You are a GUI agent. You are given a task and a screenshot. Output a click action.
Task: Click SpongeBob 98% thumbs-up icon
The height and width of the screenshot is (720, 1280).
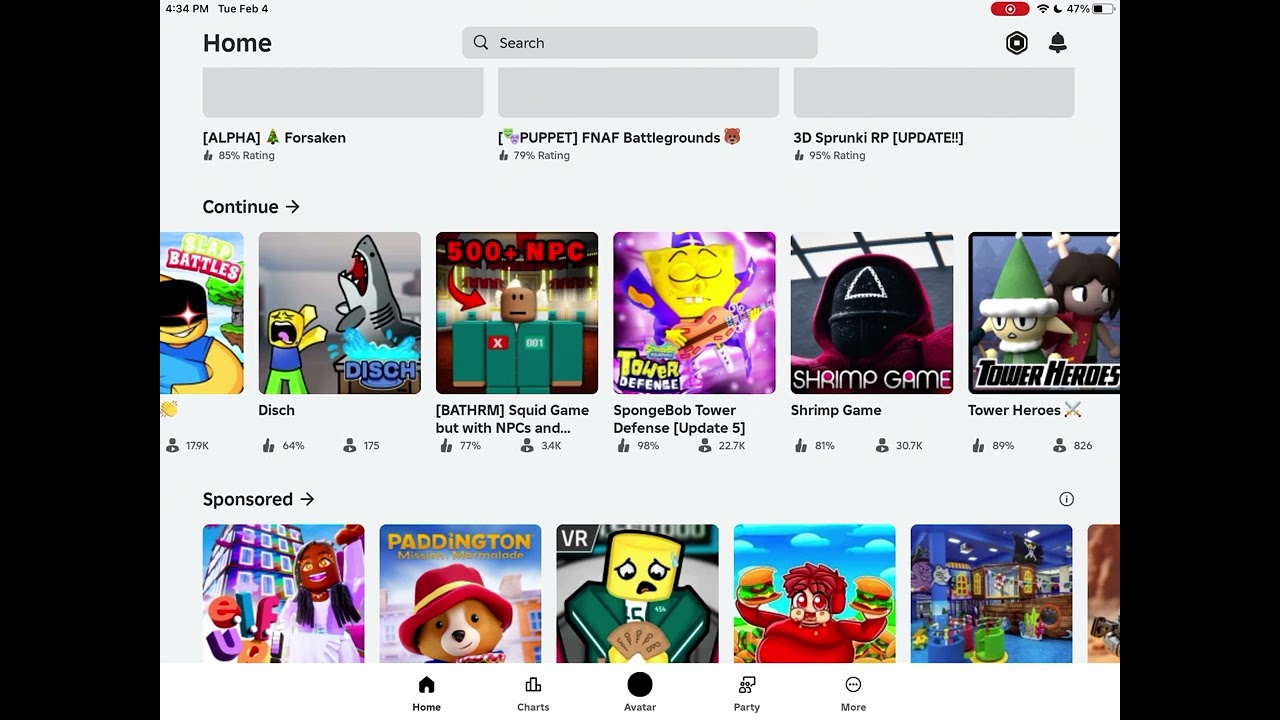623,446
